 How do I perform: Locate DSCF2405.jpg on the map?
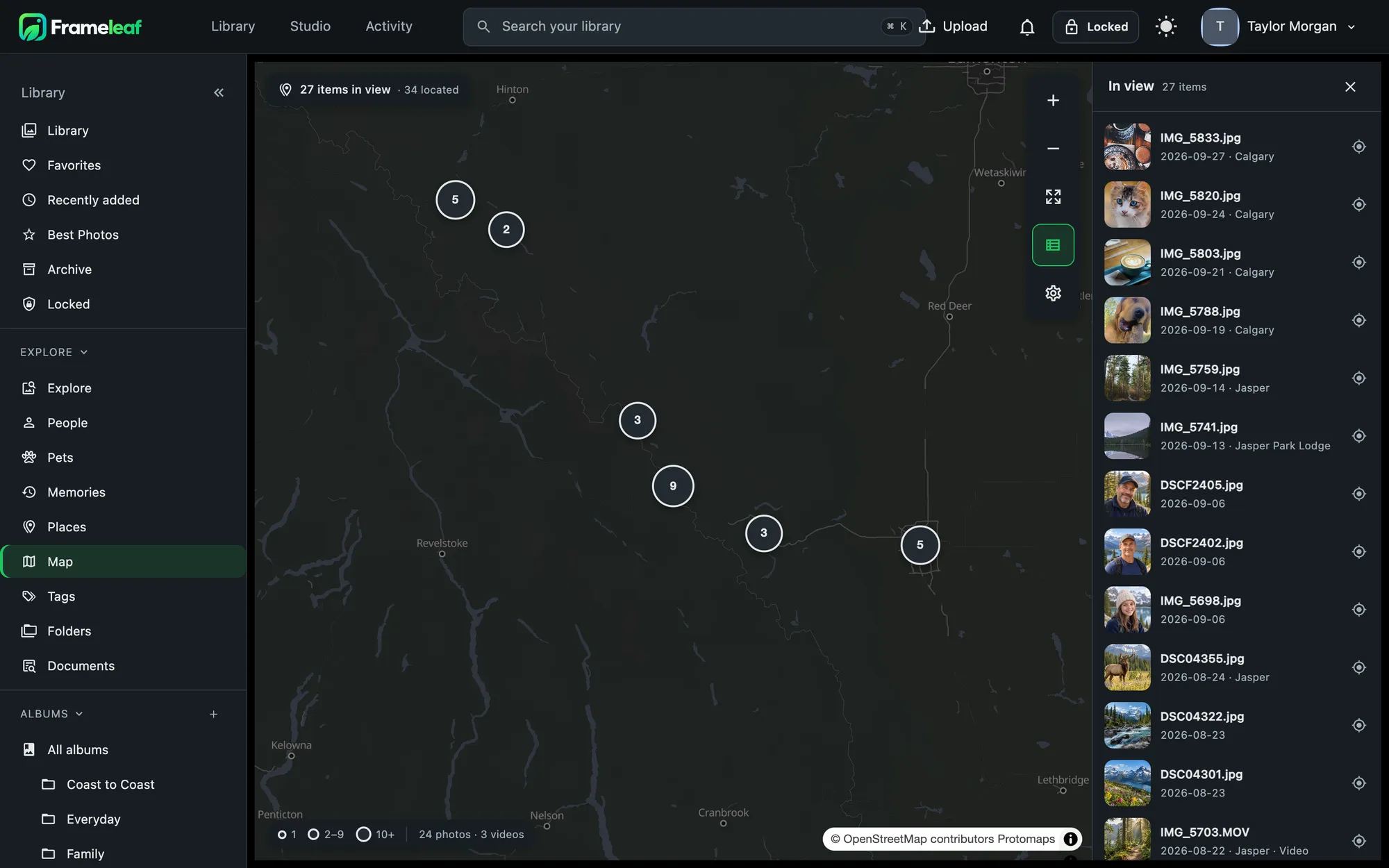[1358, 494]
